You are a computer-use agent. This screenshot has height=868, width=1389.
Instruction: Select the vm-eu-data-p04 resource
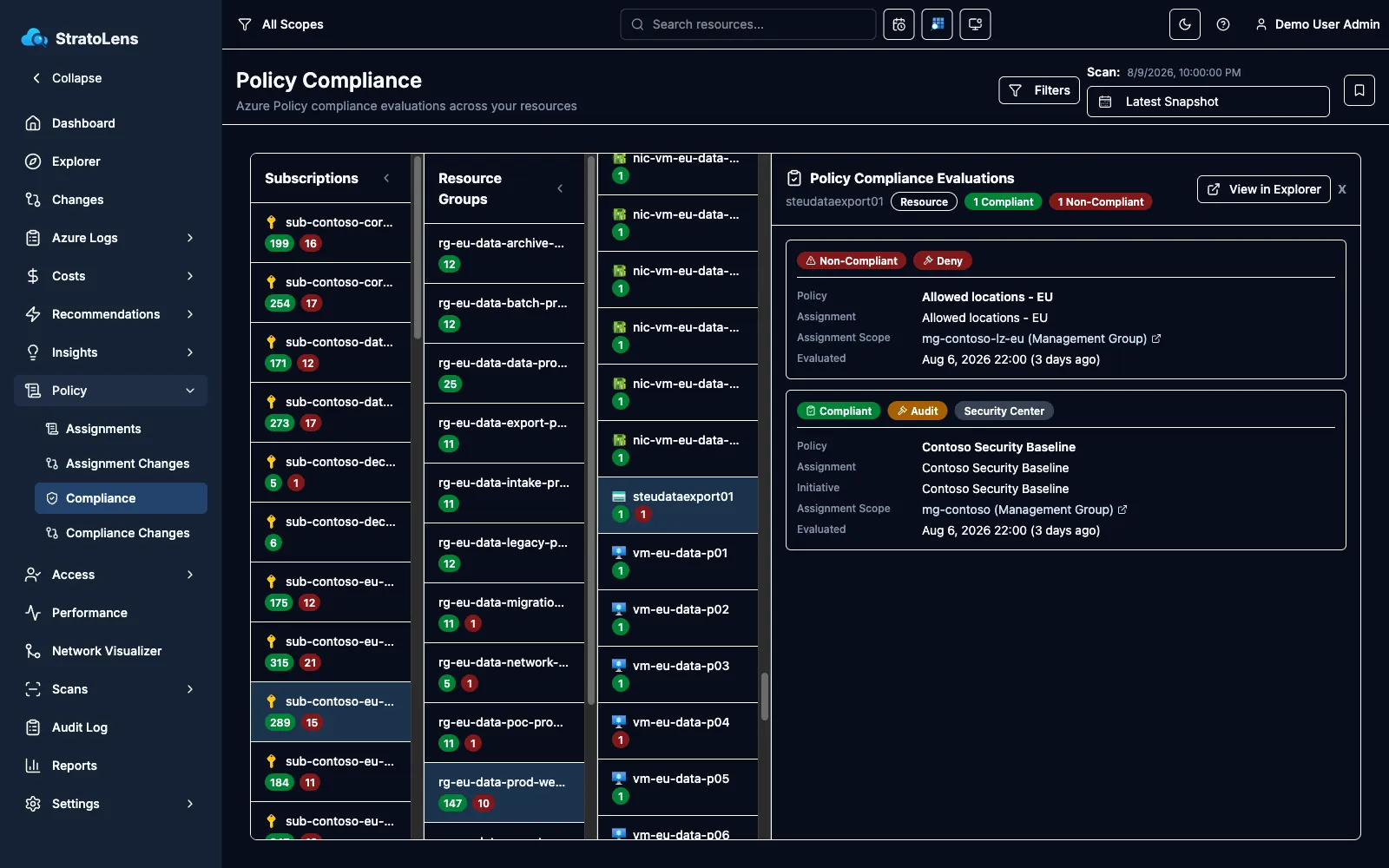tap(678, 731)
